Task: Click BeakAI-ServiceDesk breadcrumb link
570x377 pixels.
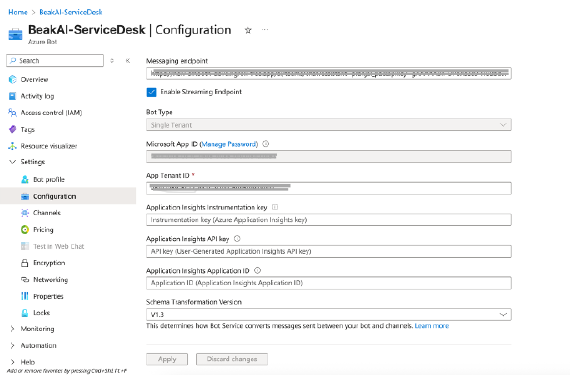Action: pos(71,12)
